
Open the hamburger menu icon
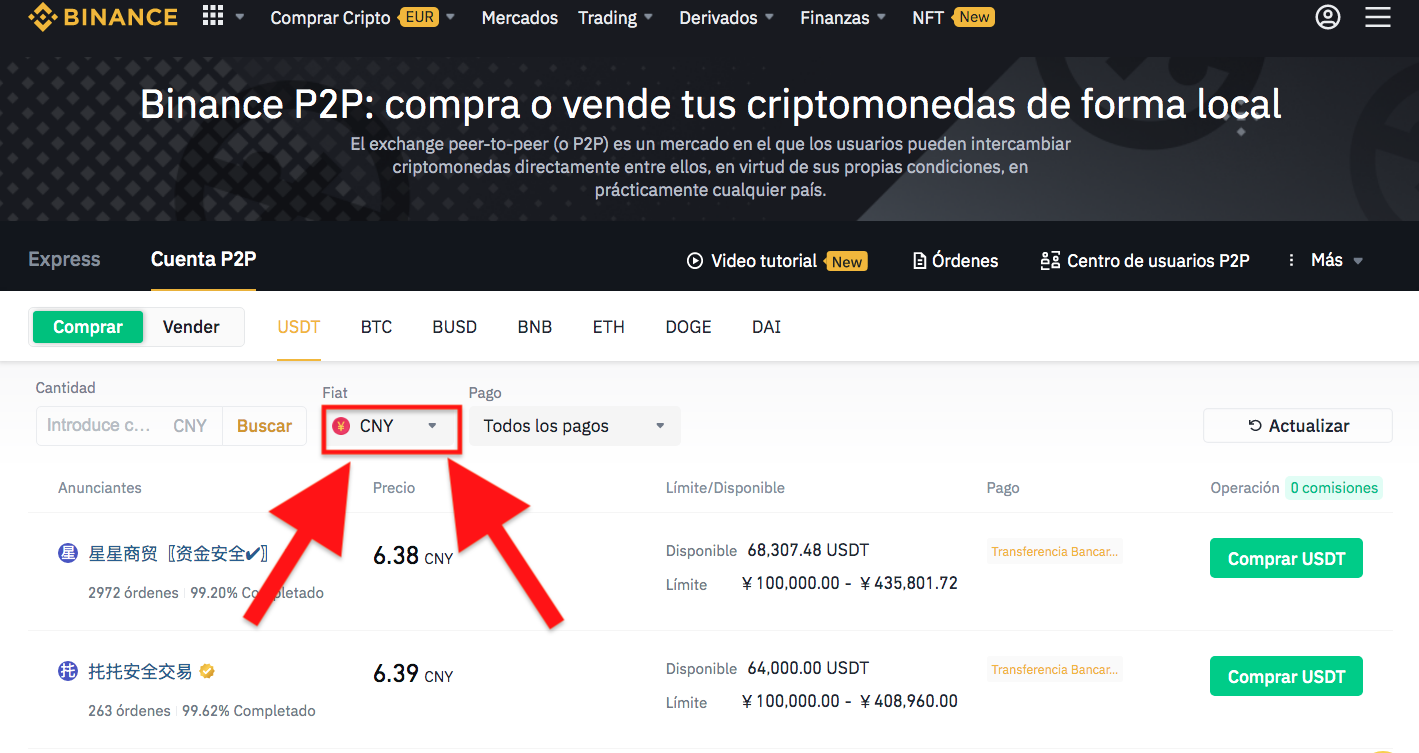pyautogui.click(x=1378, y=17)
